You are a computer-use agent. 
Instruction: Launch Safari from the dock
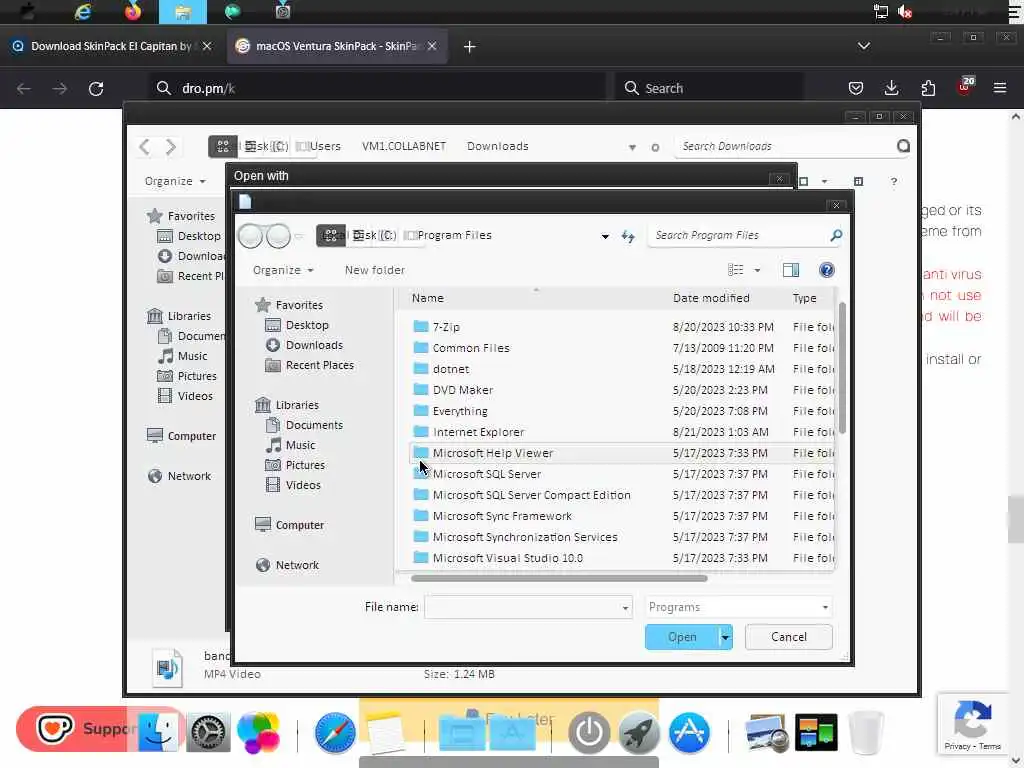tap(335, 733)
